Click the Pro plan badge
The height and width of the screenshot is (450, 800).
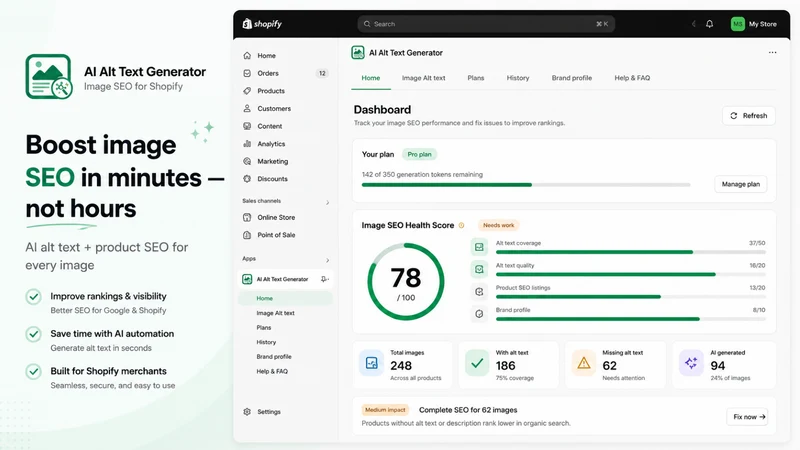419,154
